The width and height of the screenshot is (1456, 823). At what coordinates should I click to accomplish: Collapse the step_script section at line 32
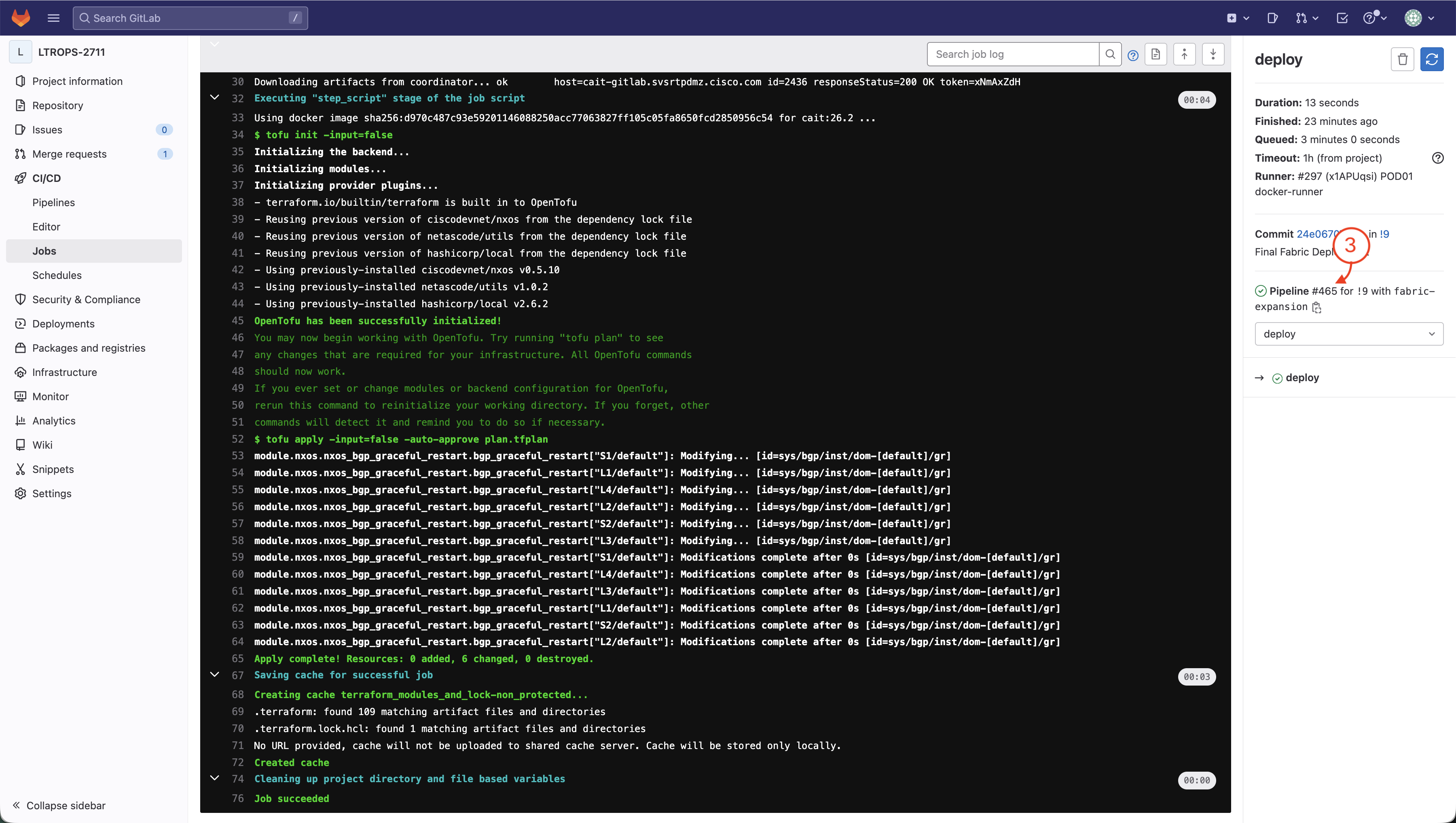point(215,98)
